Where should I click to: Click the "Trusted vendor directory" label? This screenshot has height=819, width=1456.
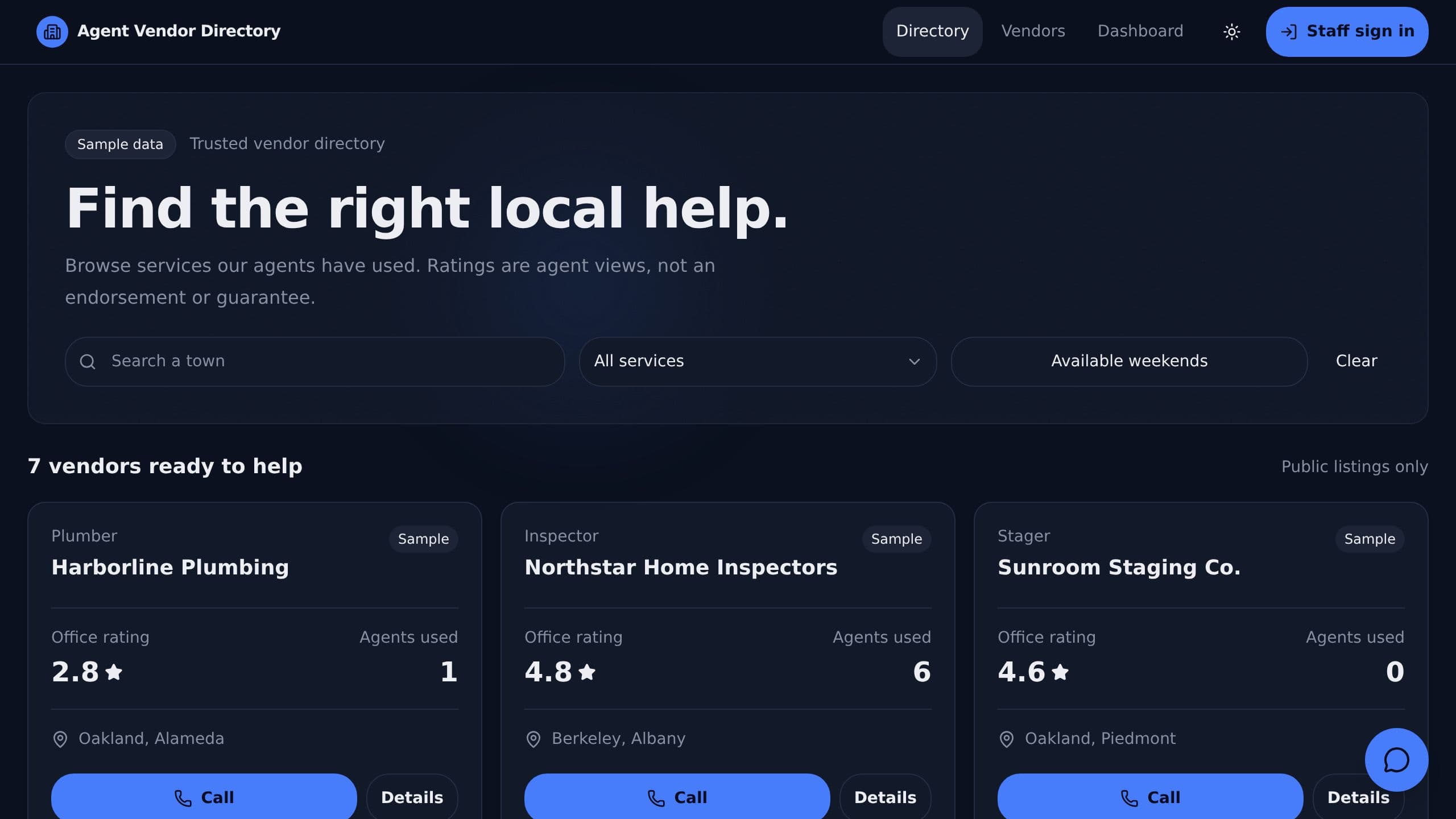[287, 144]
